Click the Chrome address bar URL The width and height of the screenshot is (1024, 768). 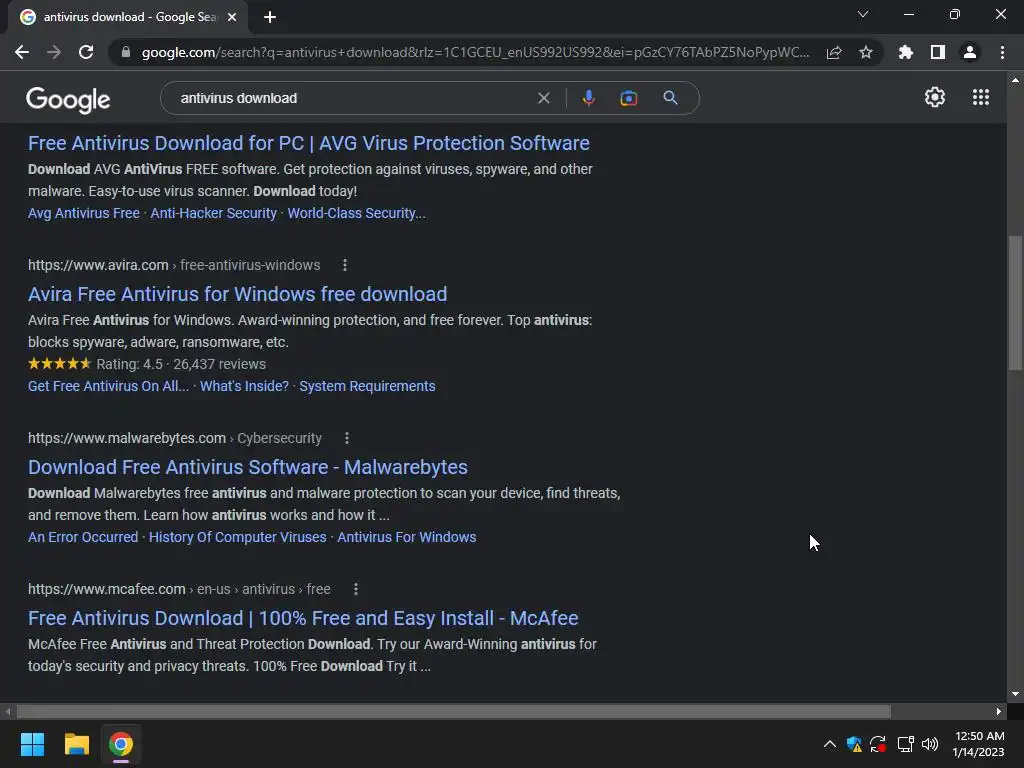[475, 52]
